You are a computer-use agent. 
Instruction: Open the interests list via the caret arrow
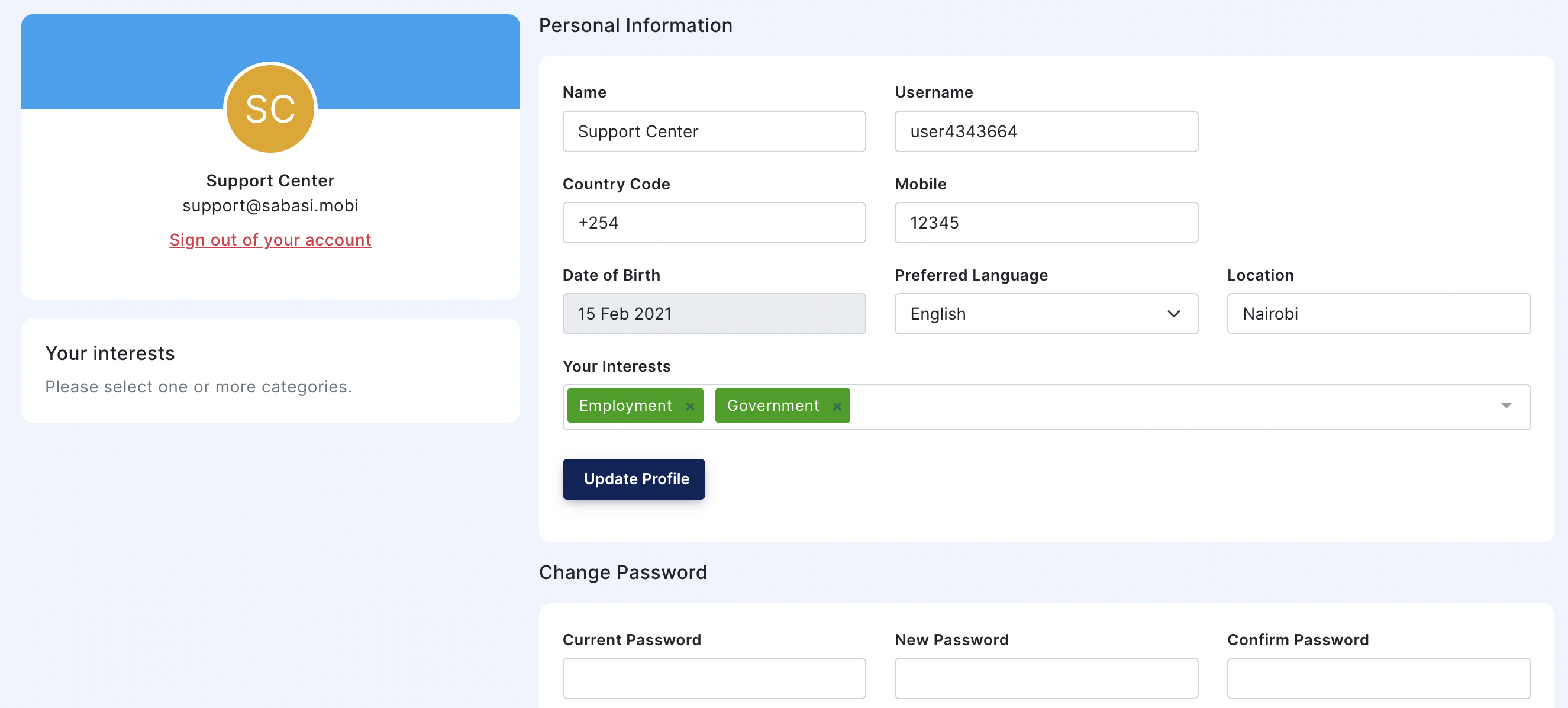(1506, 405)
